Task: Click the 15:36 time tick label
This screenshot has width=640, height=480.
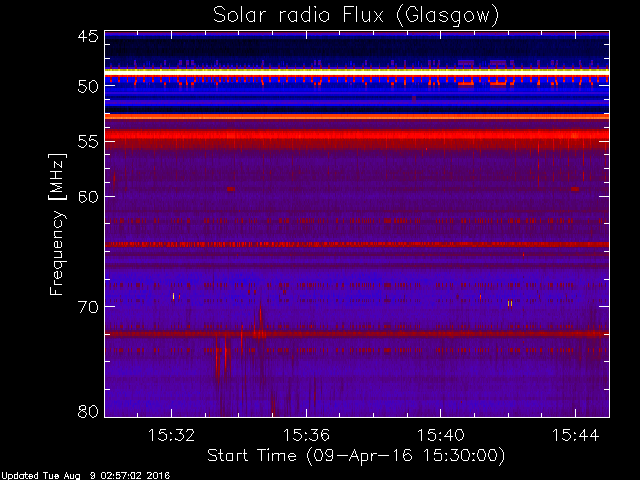Action: pyautogui.click(x=306, y=435)
